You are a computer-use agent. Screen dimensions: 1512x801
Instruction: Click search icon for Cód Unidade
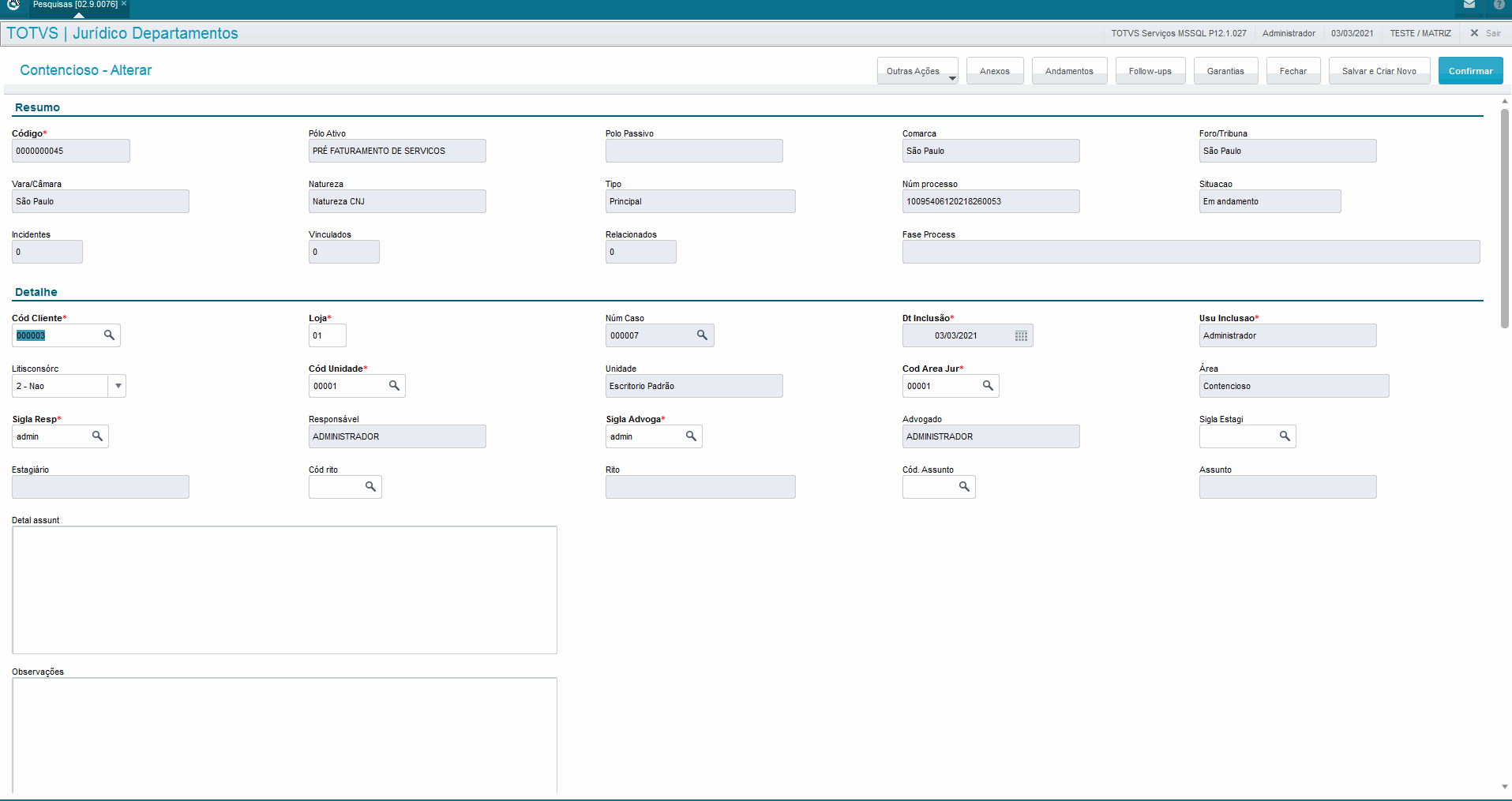[395, 386]
